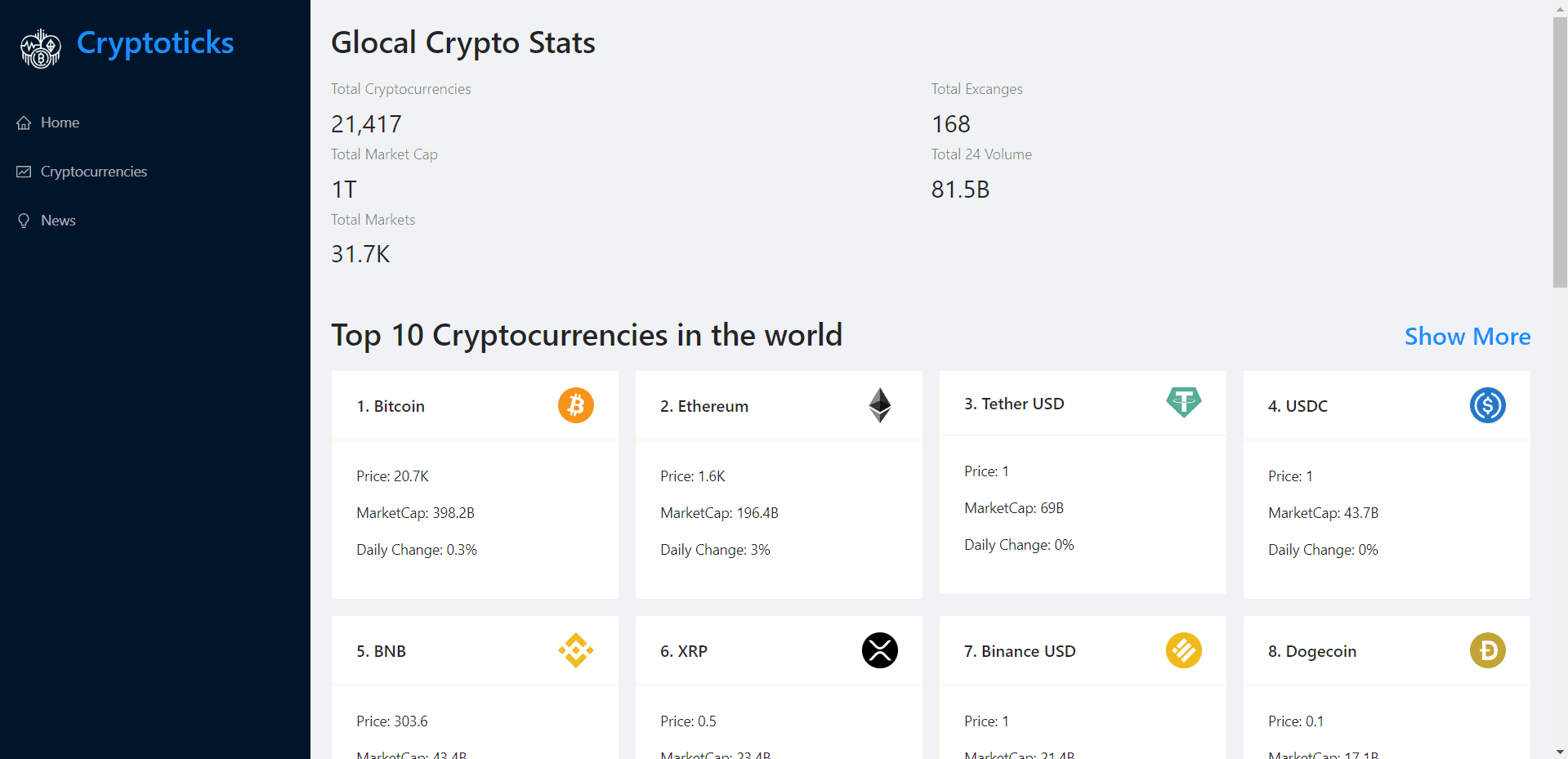The image size is (1568, 759).
Task: Click the Ethereum diamond icon
Action: (x=880, y=405)
